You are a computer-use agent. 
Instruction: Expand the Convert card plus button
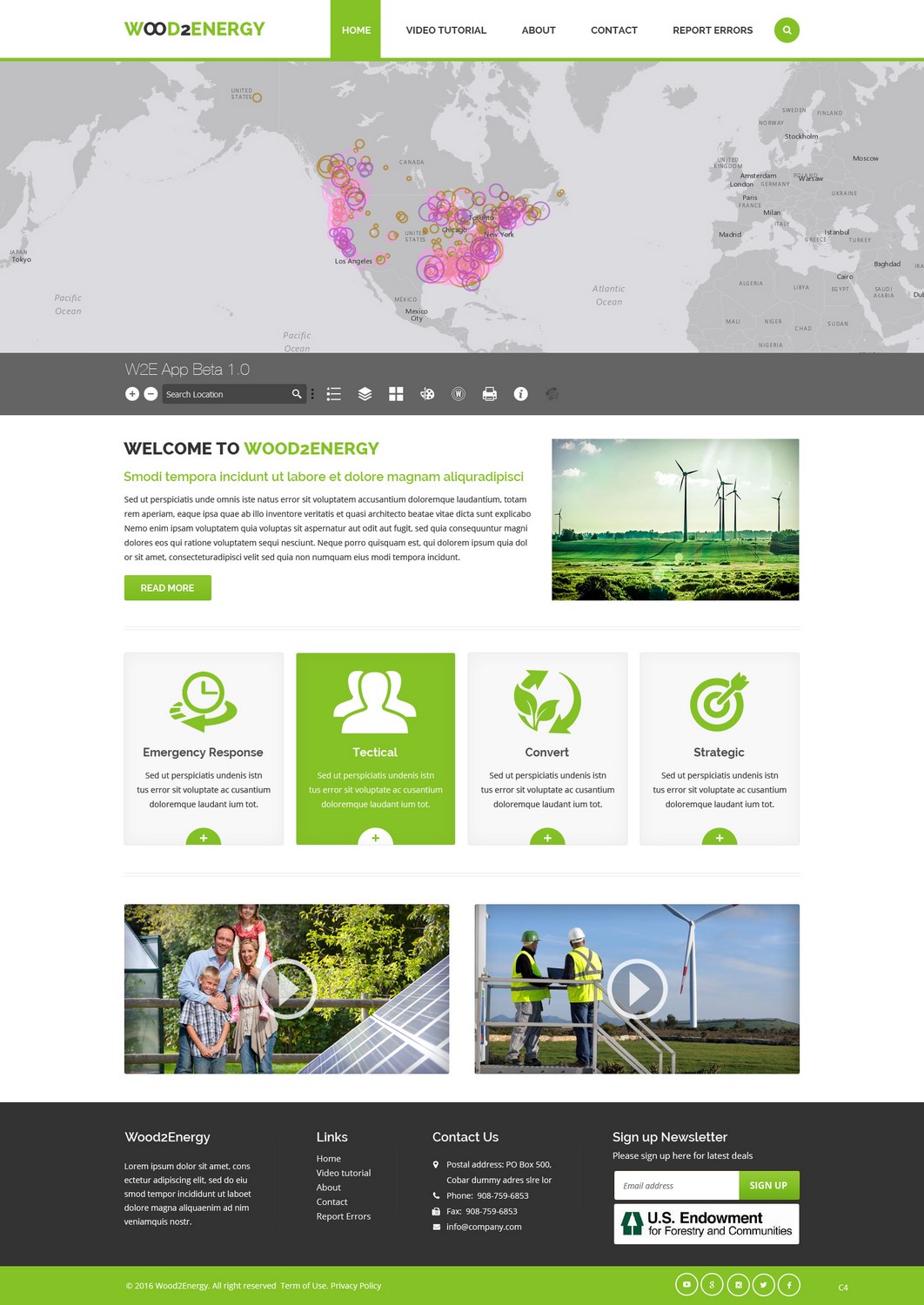pyautogui.click(x=547, y=837)
